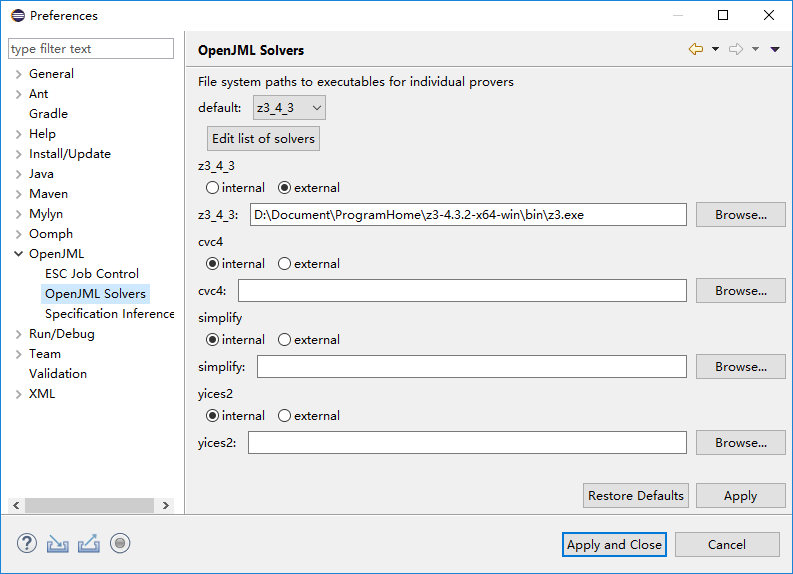This screenshot has height=574, width=793.
Task: Expand the Help tree node
Action: [x=19, y=134]
